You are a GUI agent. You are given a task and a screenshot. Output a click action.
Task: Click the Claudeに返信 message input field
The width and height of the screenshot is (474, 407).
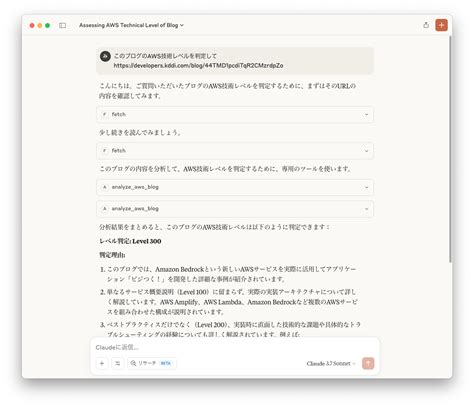[x=235, y=347]
